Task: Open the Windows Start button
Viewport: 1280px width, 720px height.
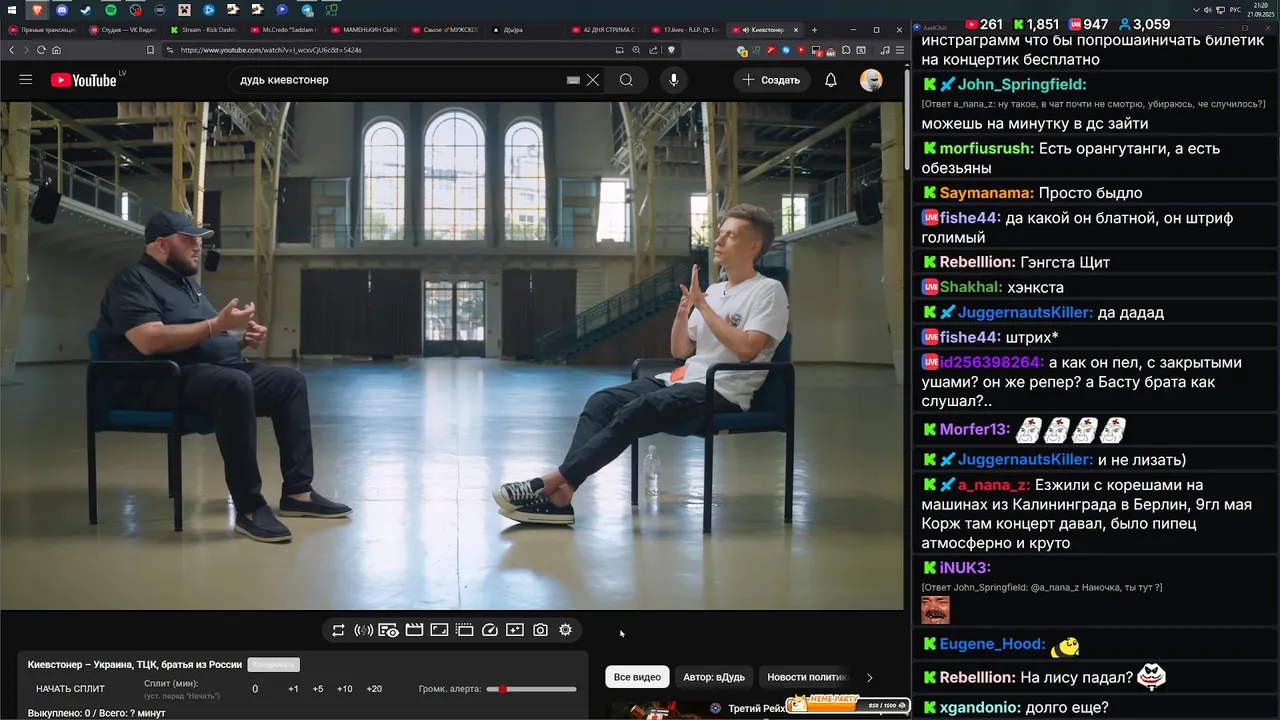Action: 12,10
